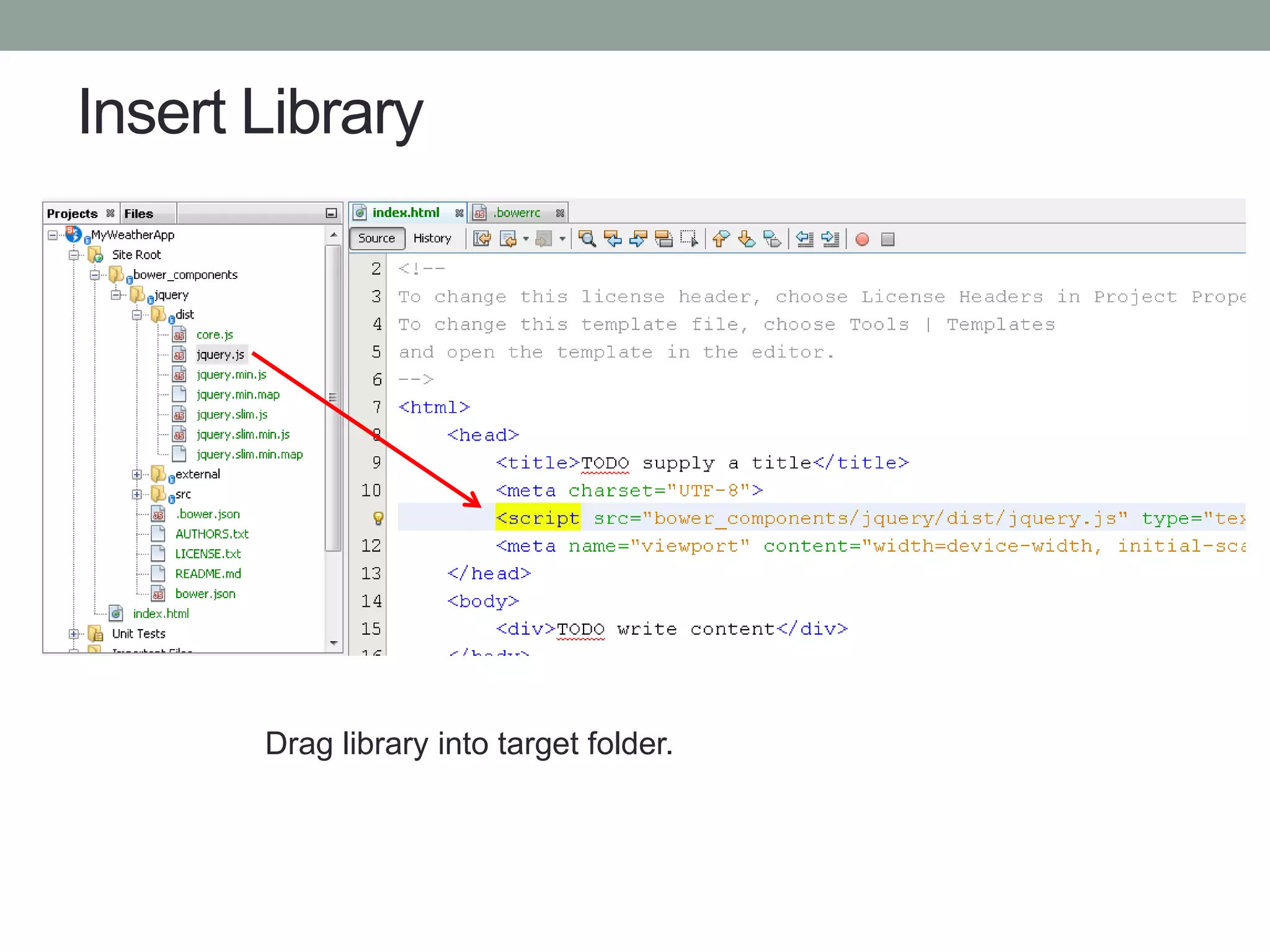Click the Back navigation icon in editor toolbar
1270x952 pixels.
(508, 239)
